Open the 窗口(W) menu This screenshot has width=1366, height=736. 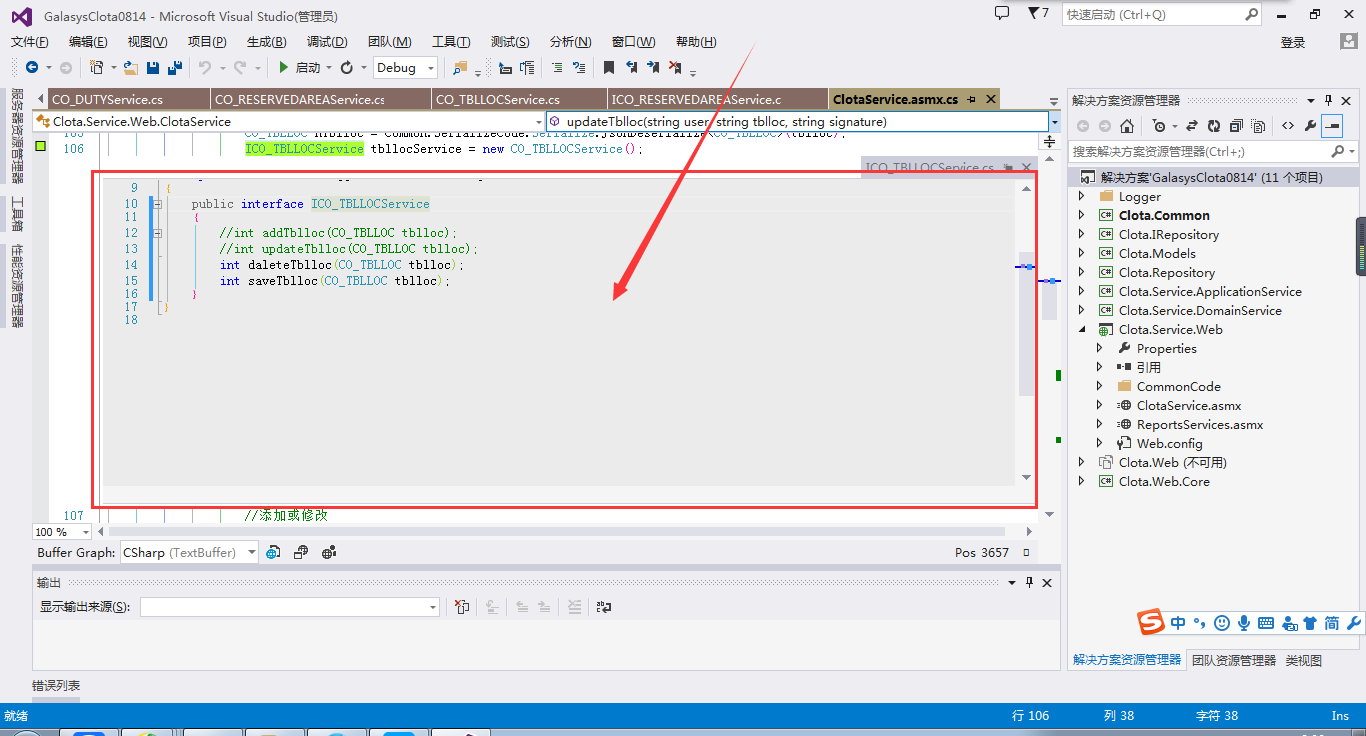coord(634,41)
